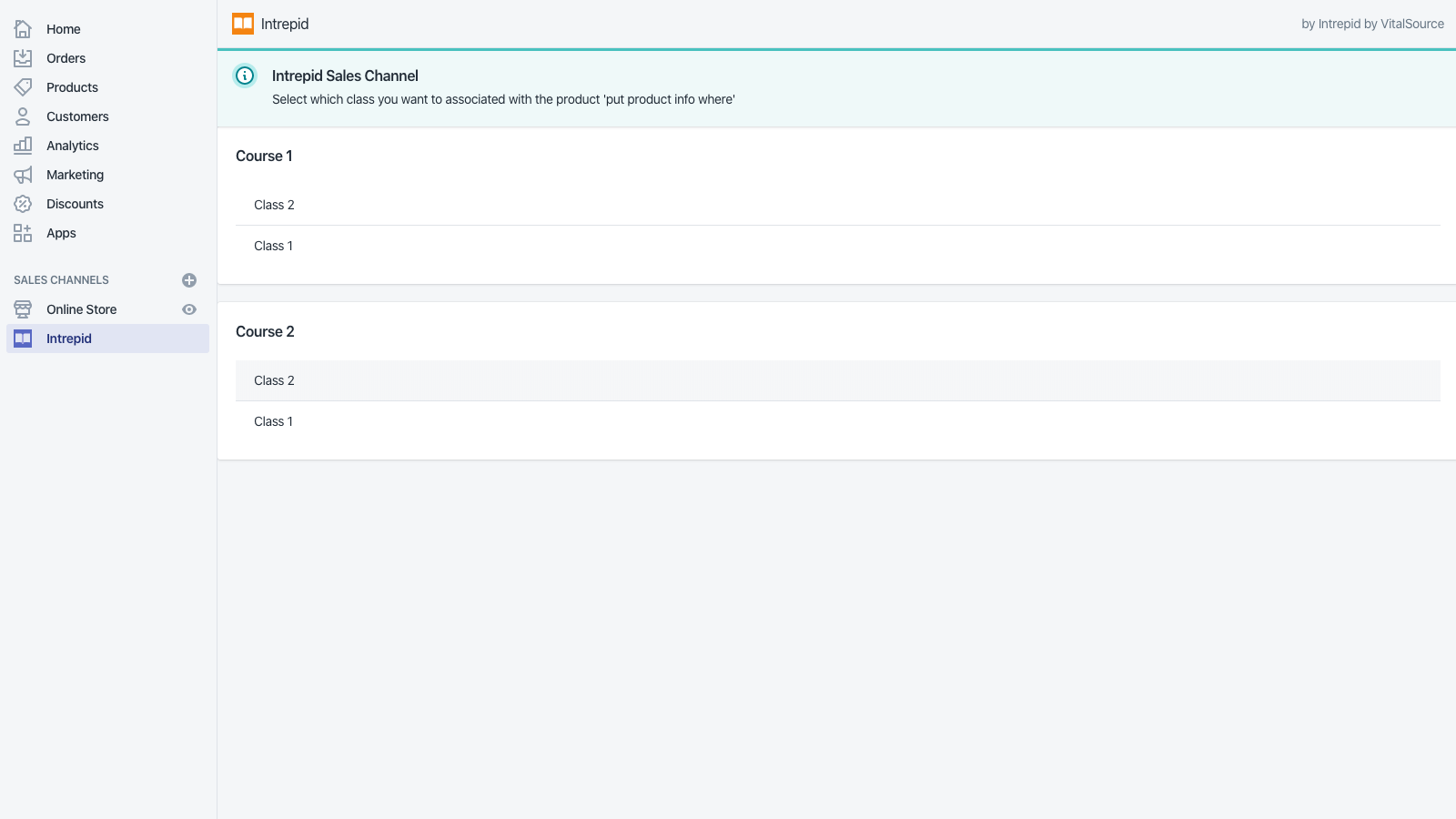This screenshot has width=1456, height=819.
Task: Click the orange Intrepid logo in header
Action: pyautogui.click(x=243, y=24)
